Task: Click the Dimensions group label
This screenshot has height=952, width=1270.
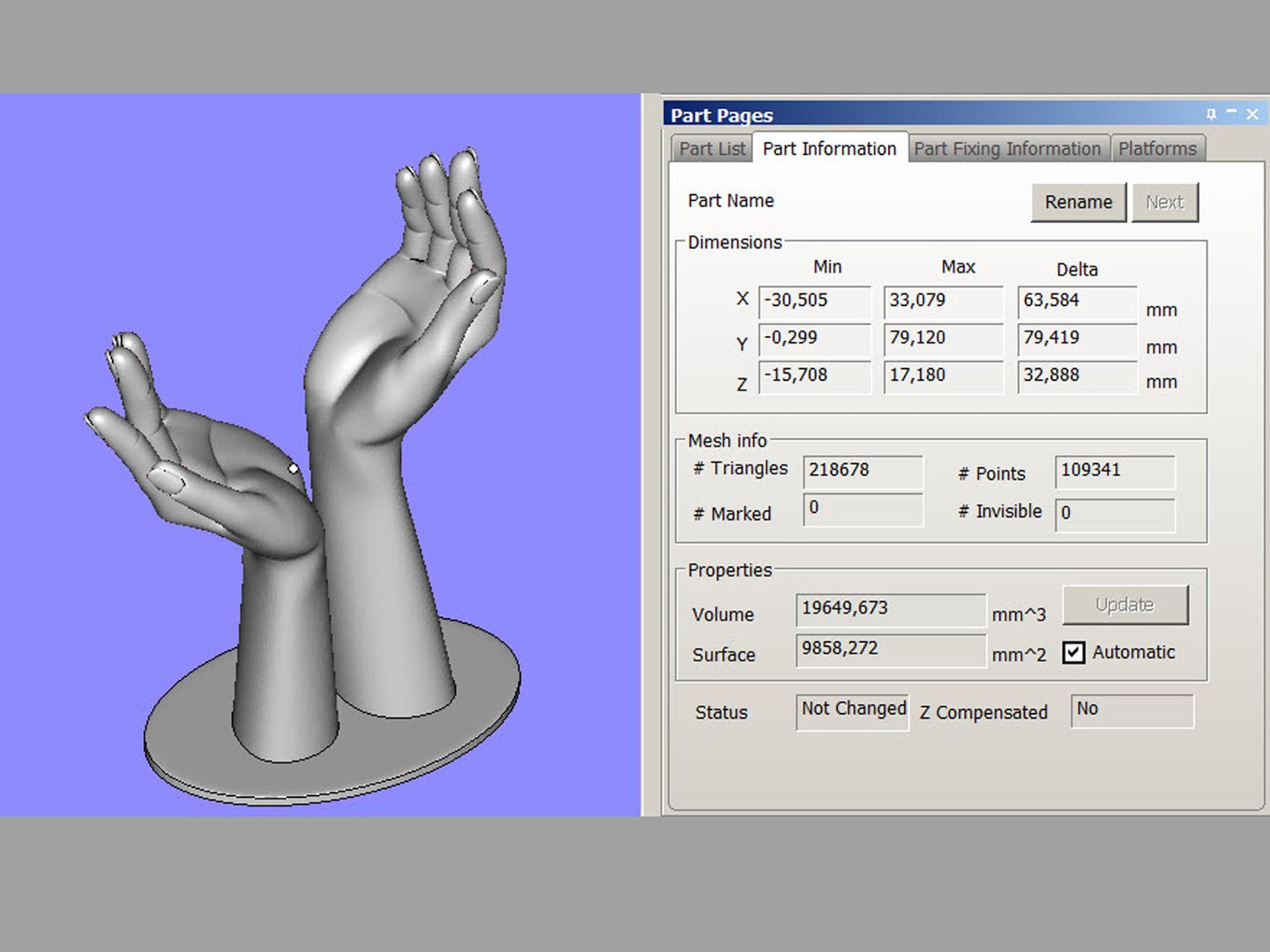Action: click(x=735, y=242)
